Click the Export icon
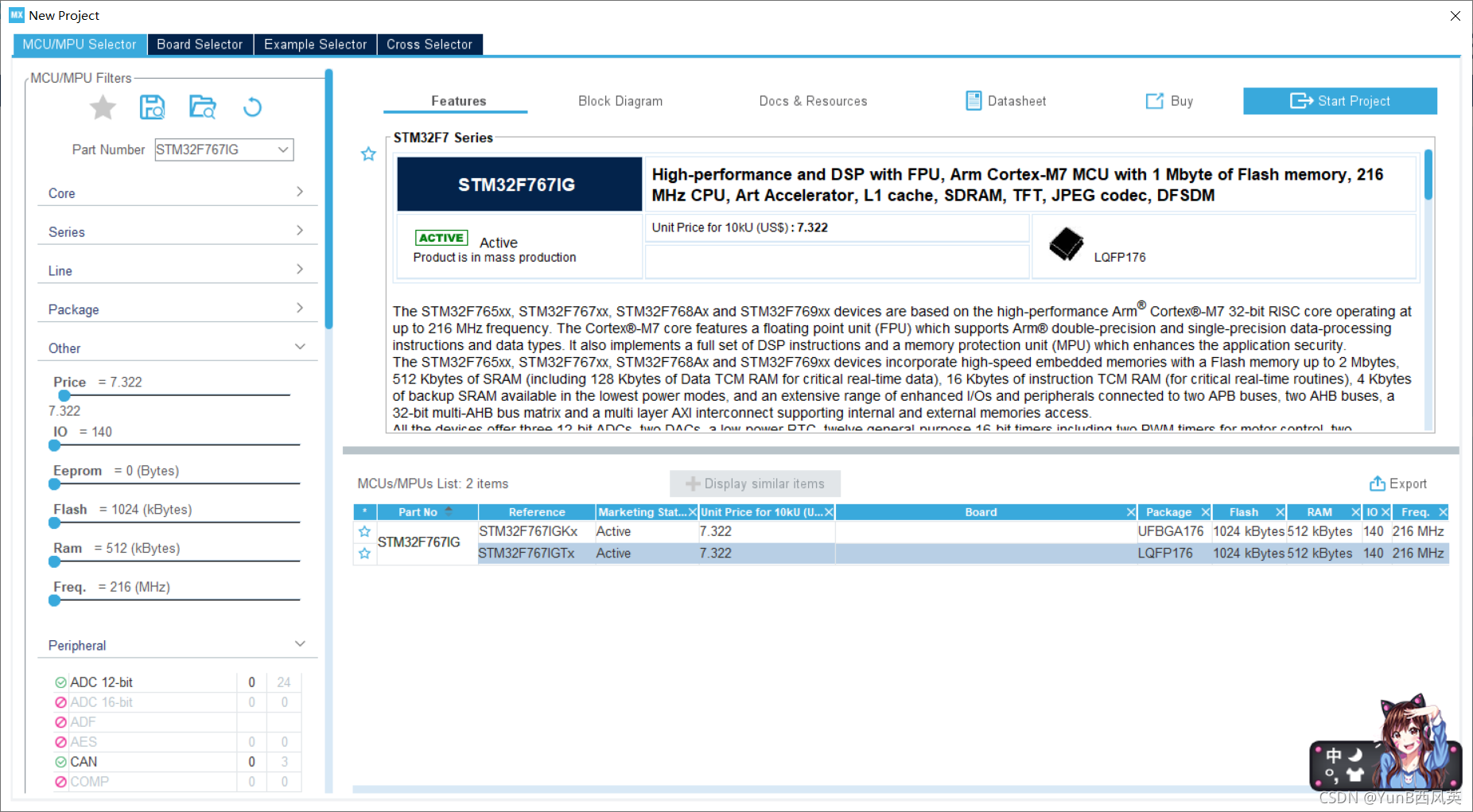1473x812 pixels. [x=1377, y=484]
